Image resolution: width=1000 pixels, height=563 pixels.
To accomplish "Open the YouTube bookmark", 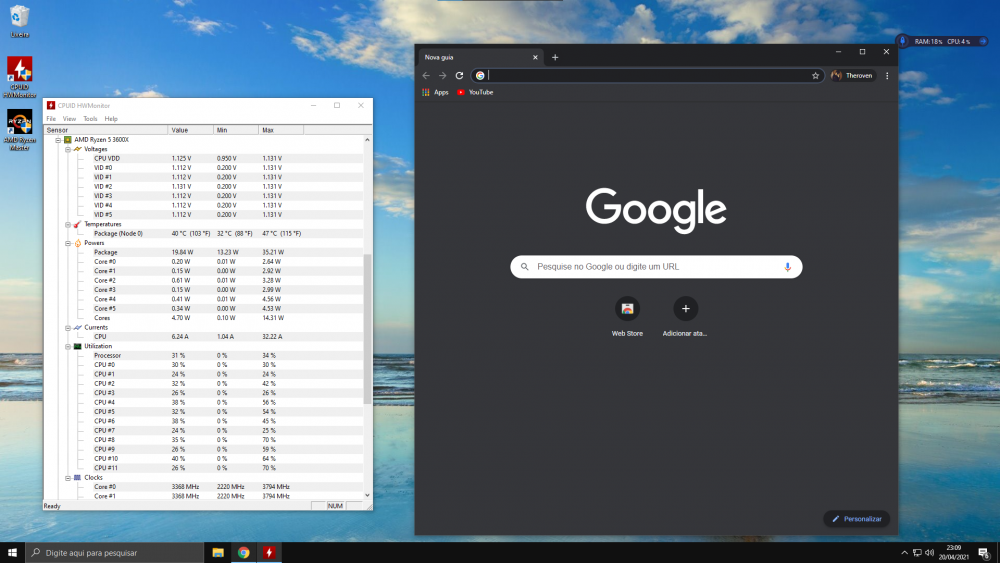I will (475, 92).
